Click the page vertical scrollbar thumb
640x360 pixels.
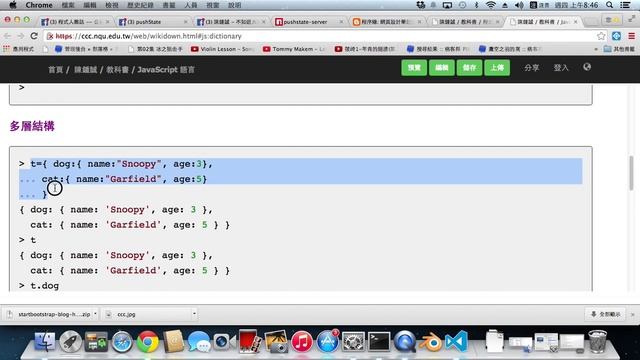coord(631,173)
